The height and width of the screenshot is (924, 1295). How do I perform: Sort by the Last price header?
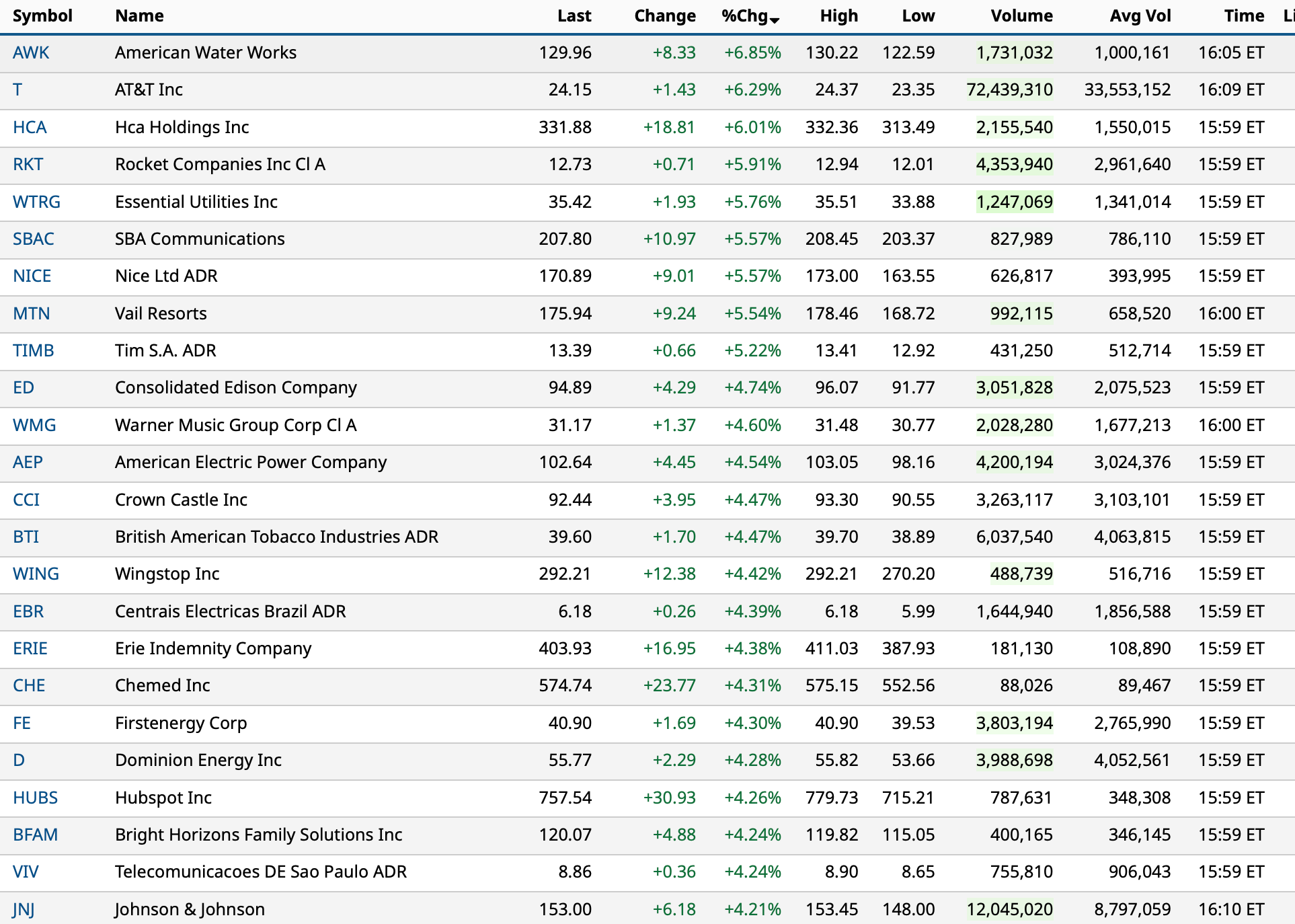point(574,16)
